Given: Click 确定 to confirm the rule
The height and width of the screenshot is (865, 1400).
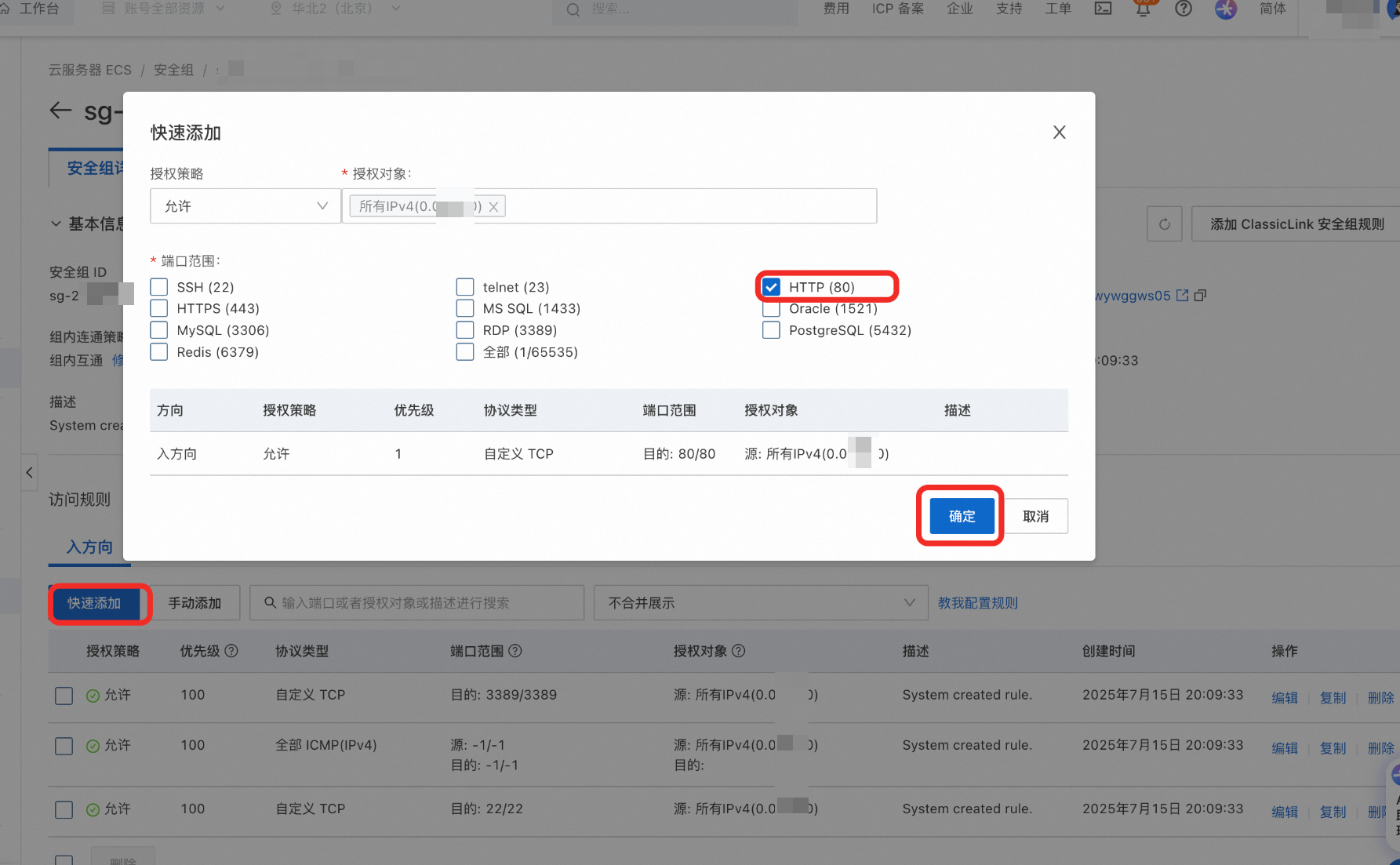Looking at the screenshot, I should pyautogui.click(x=962, y=516).
